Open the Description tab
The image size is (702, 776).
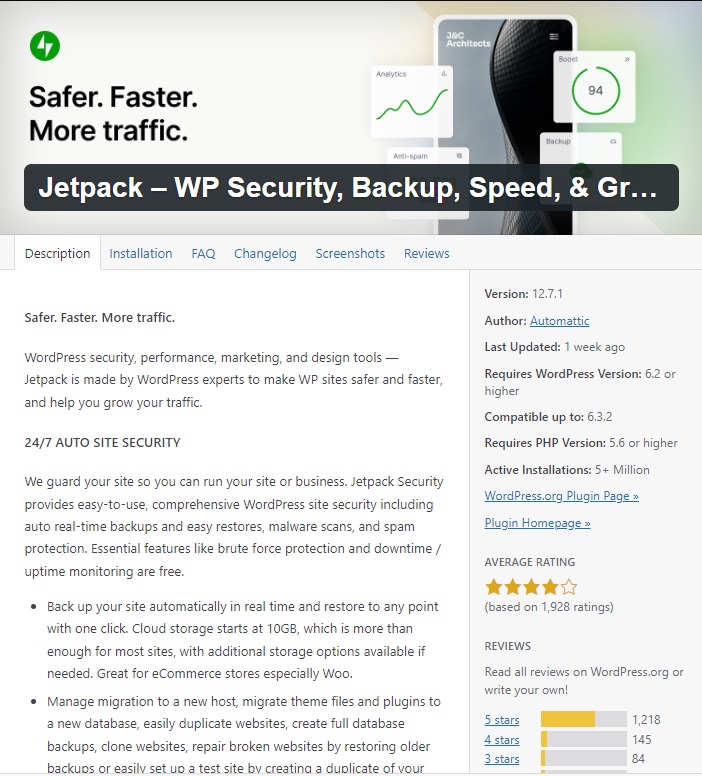click(57, 254)
